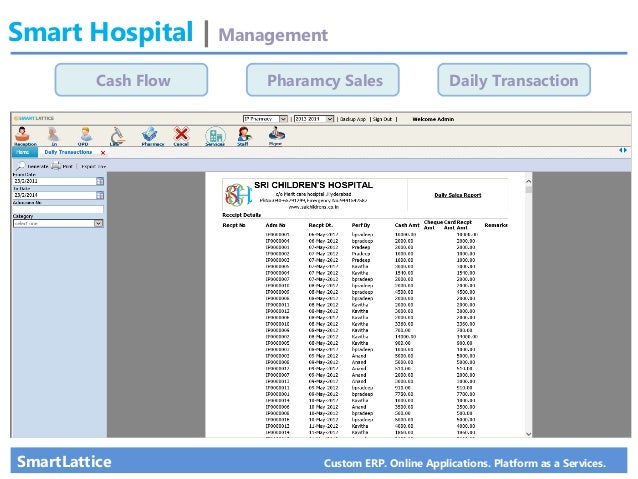Click the From Date input field

55,181
